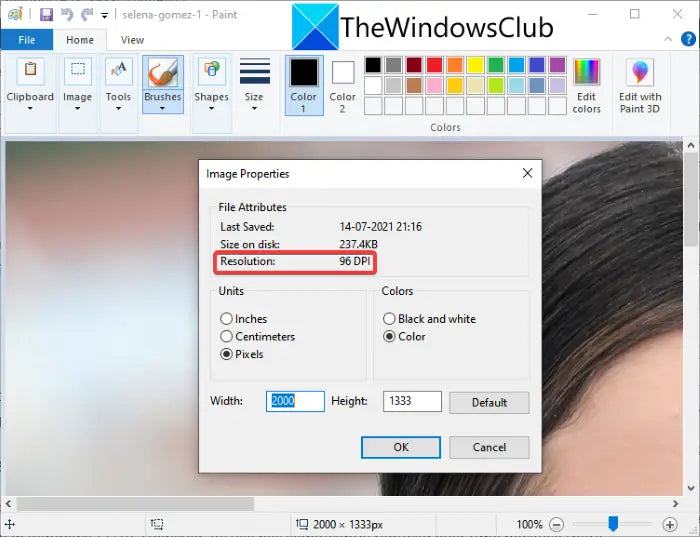Open the Shapes gallery
This screenshot has width=700, height=537.
(211, 80)
